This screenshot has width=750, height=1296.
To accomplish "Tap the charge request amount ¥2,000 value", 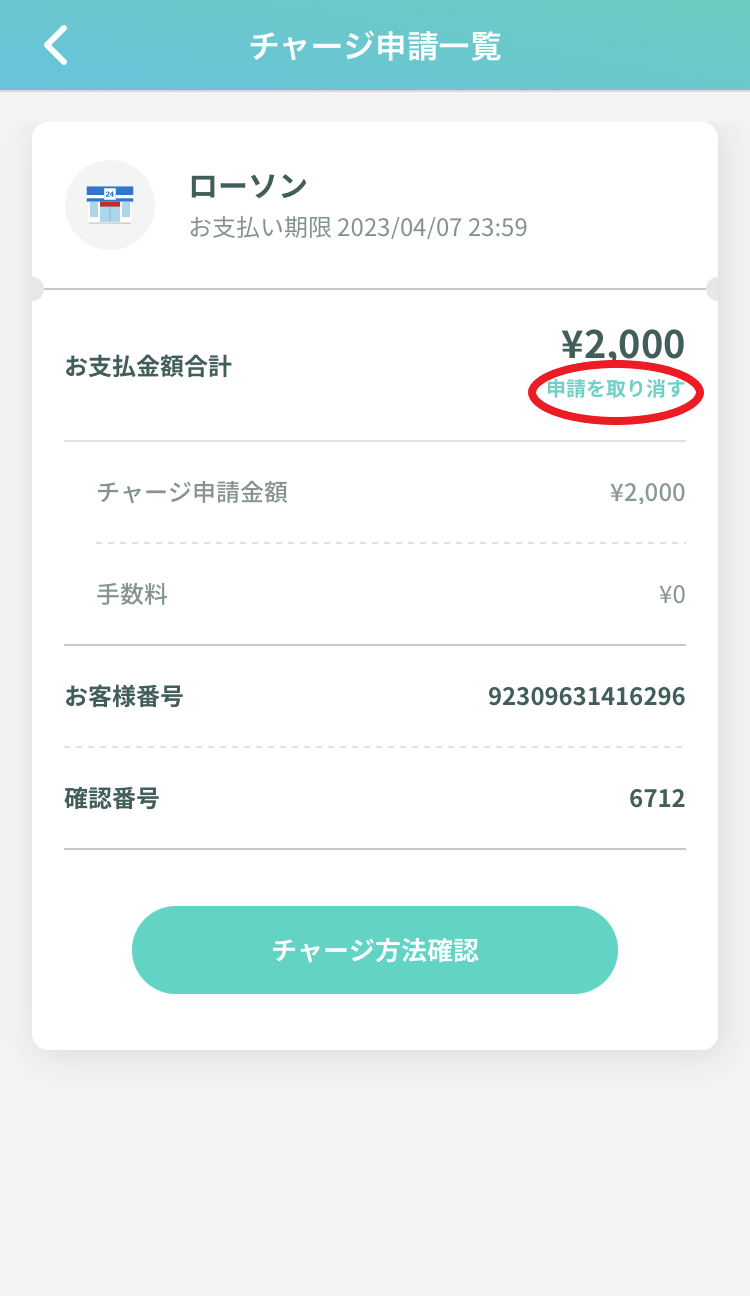I will pyautogui.click(x=648, y=492).
